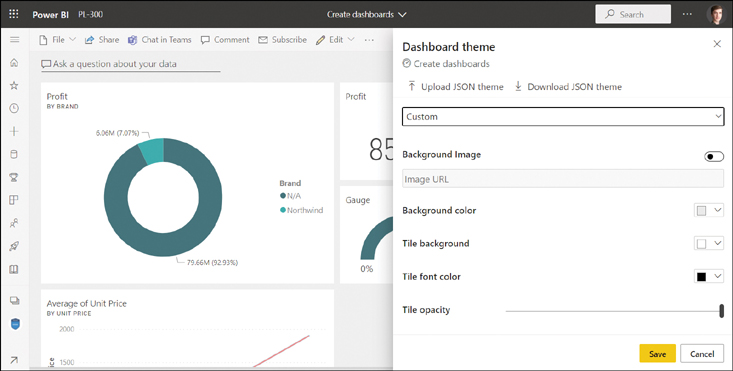The width and height of the screenshot is (733, 371).
Task: Open user profile picture
Action: tap(716, 14)
